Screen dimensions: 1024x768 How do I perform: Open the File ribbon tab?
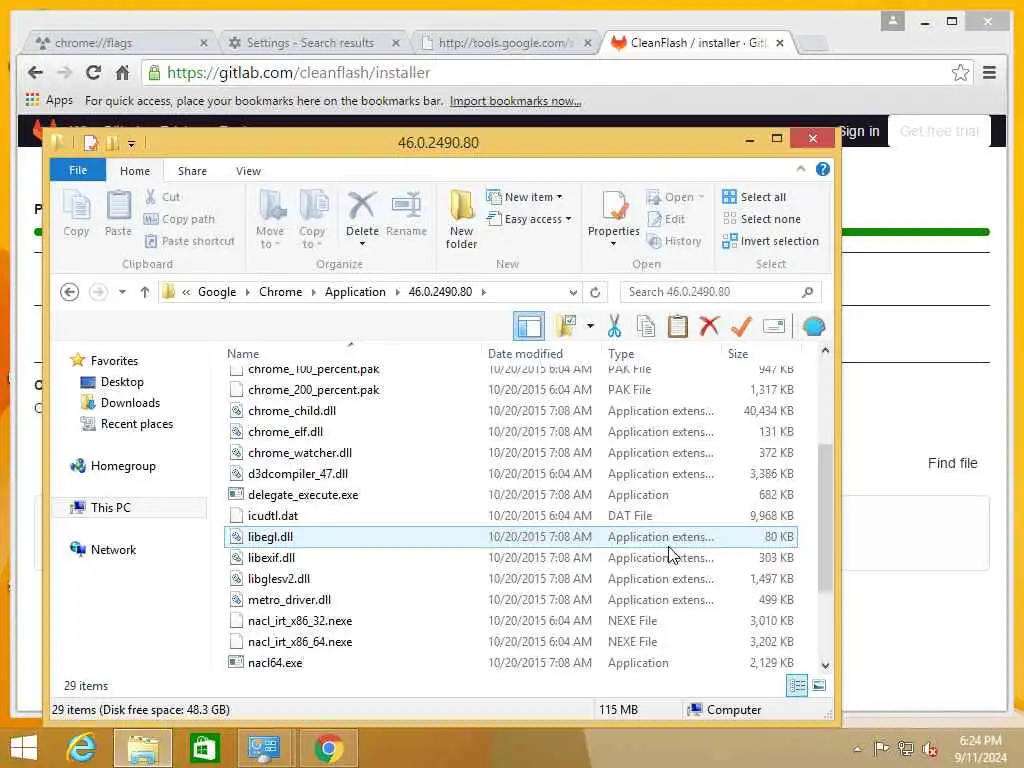click(x=78, y=170)
